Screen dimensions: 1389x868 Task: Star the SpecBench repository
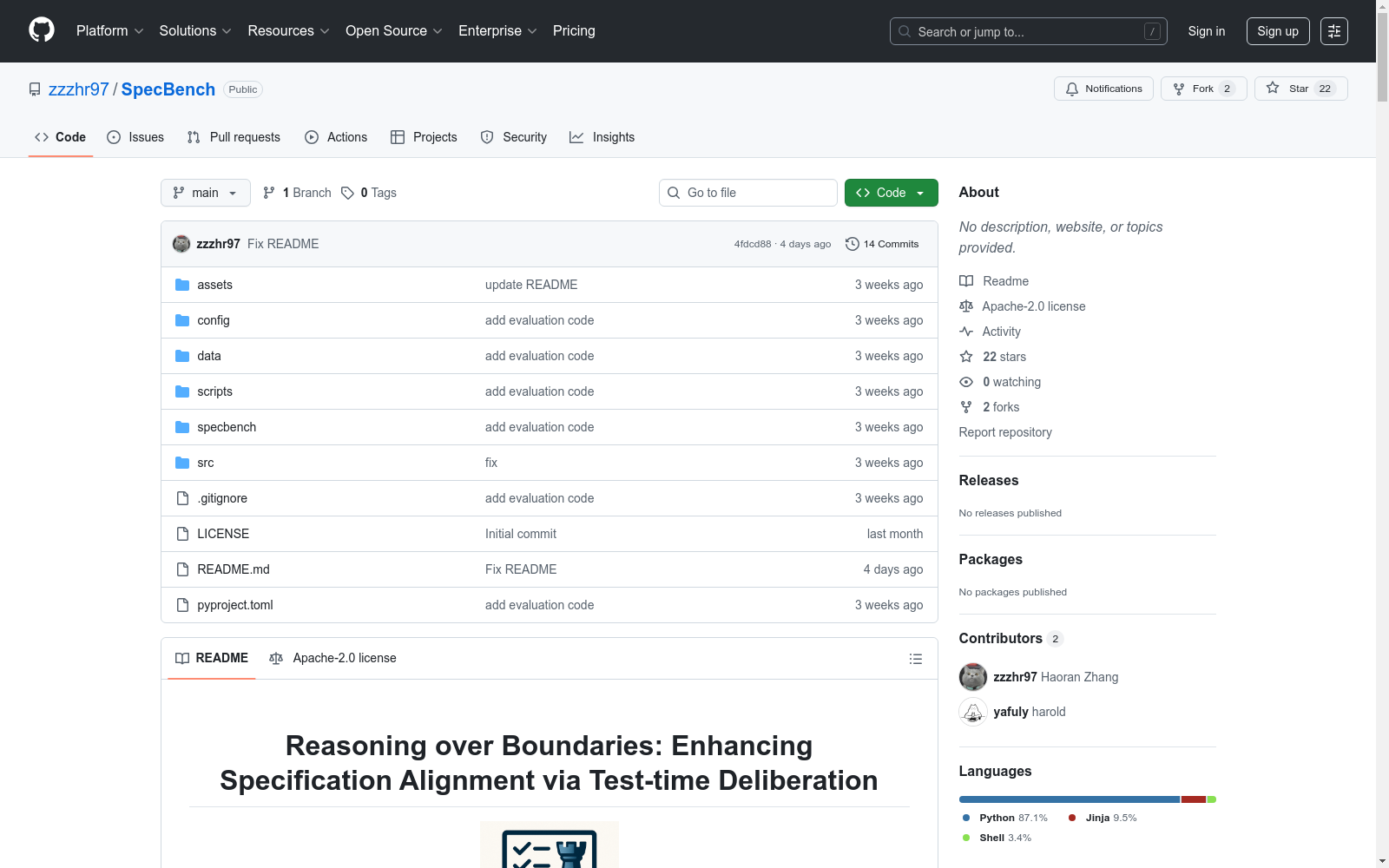(x=1300, y=89)
